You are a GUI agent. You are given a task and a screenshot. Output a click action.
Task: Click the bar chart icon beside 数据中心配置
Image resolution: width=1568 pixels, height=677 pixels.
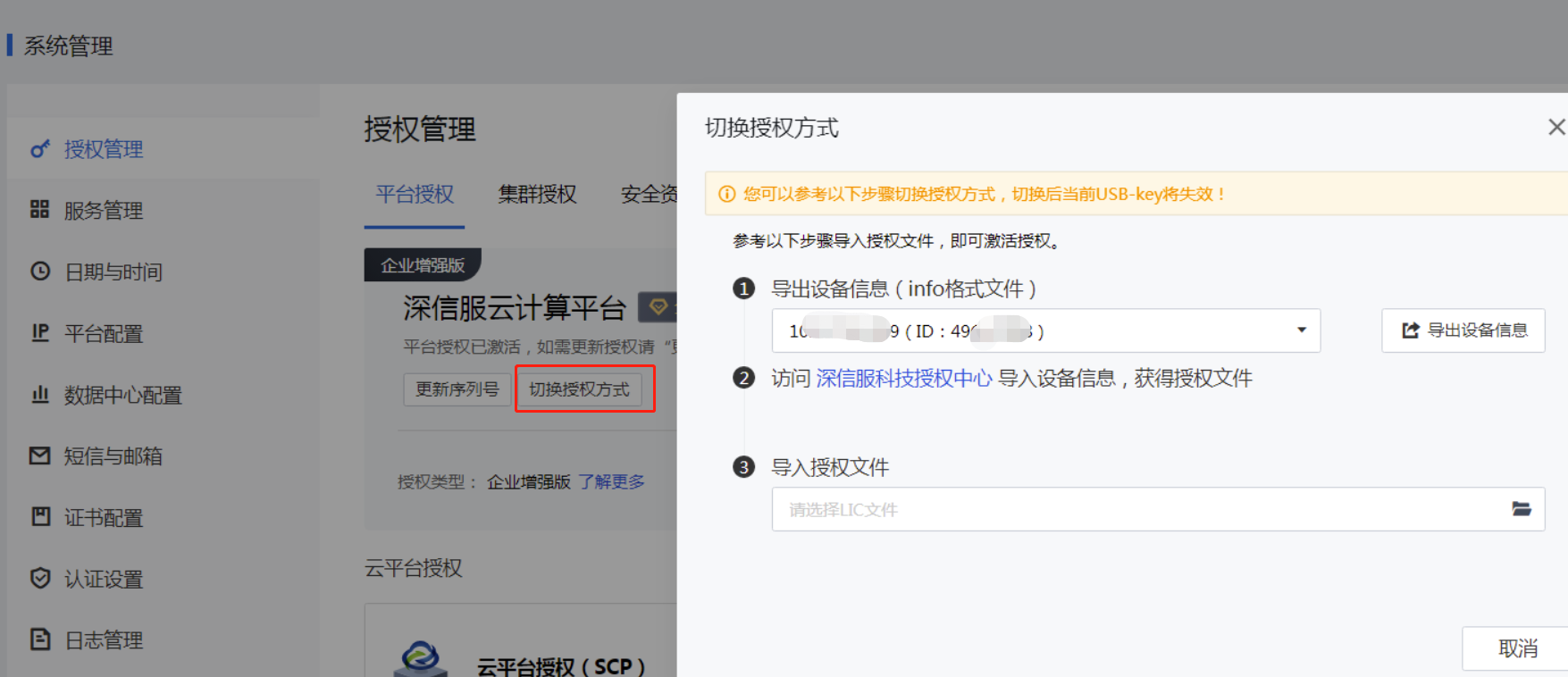coord(40,395)
